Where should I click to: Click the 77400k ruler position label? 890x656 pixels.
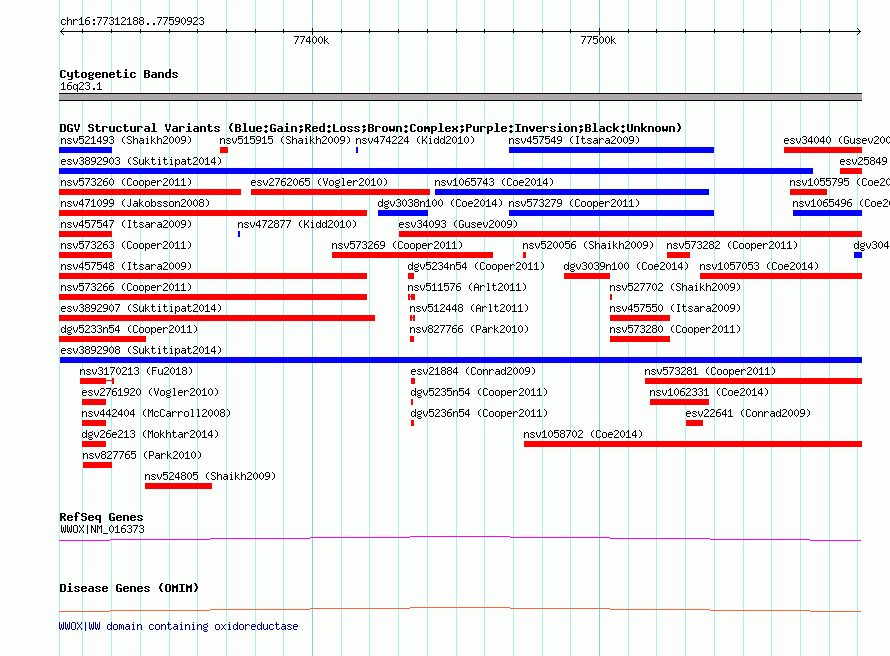311,40
